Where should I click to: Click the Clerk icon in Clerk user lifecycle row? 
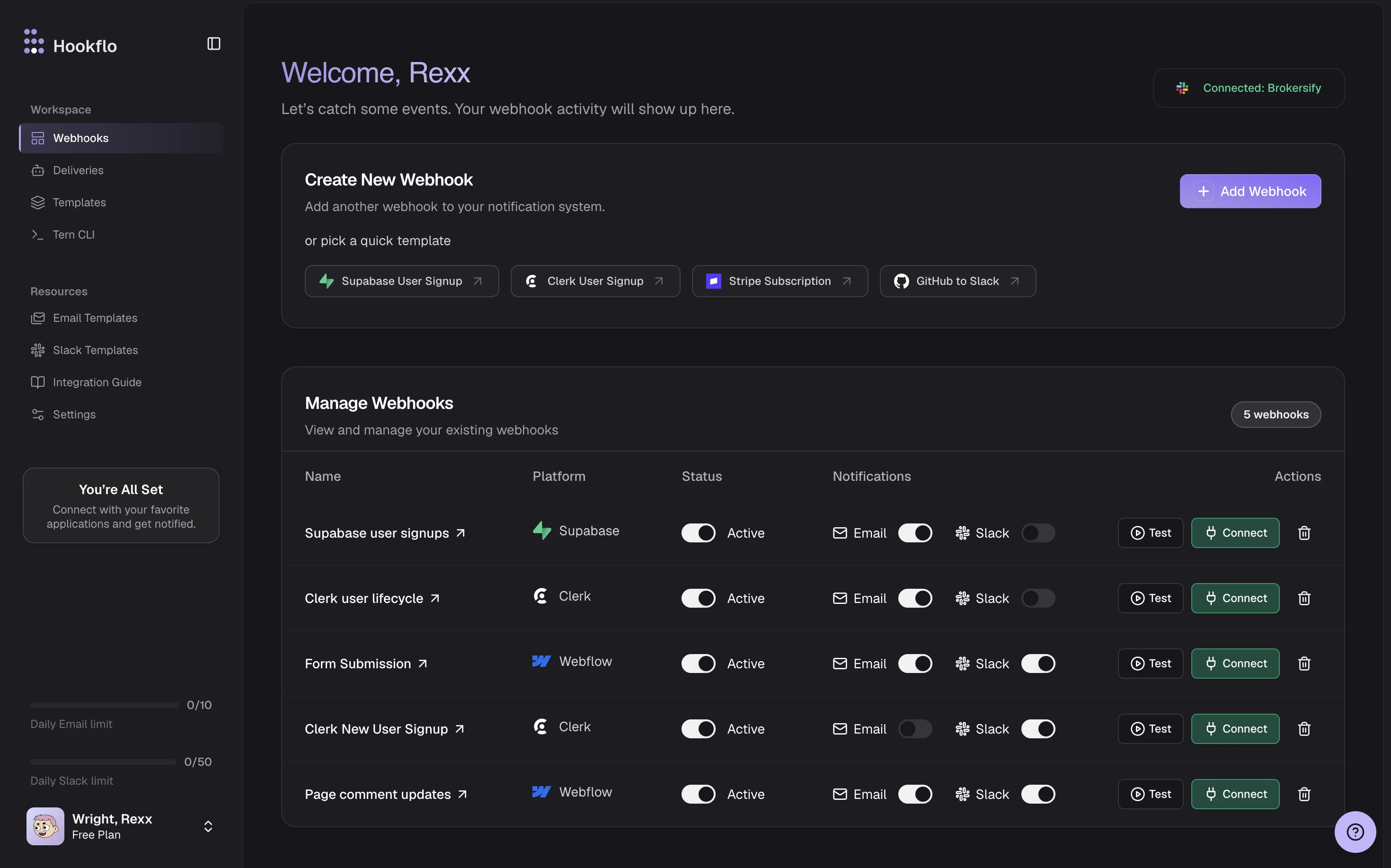(540, 596)
